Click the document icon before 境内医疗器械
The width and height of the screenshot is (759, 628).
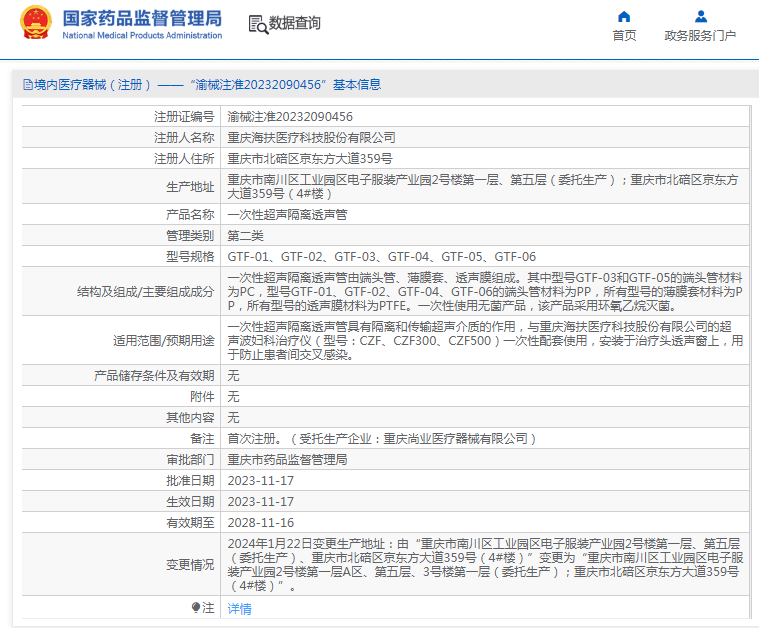[28, 85]
